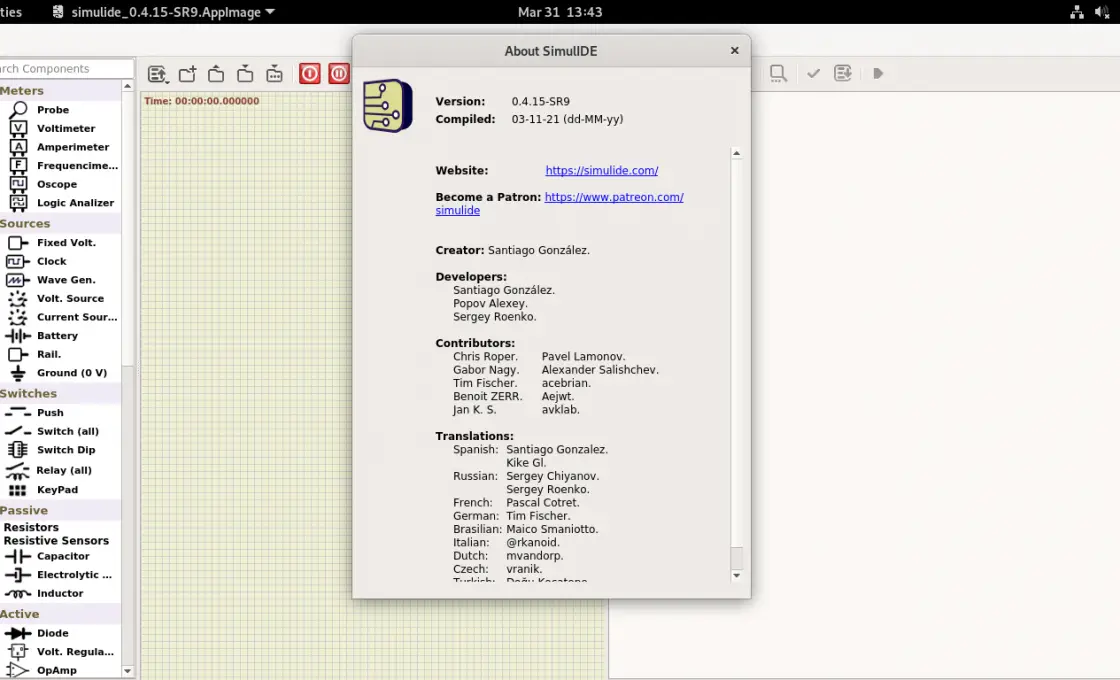Select the Current Source component icon
Screen dimensions: 1120x680
(x=18, y=317)
